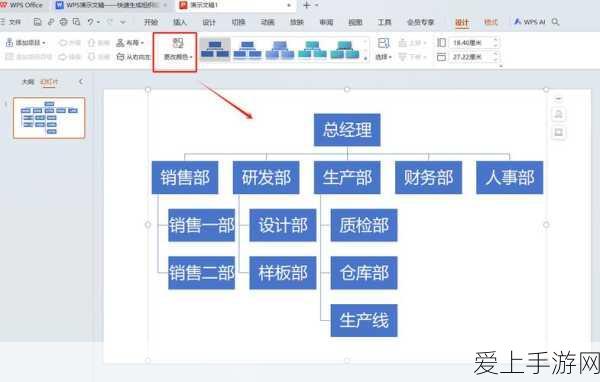
Task: Click the bottom floating icon right of the slide
Action: (559, 133)
